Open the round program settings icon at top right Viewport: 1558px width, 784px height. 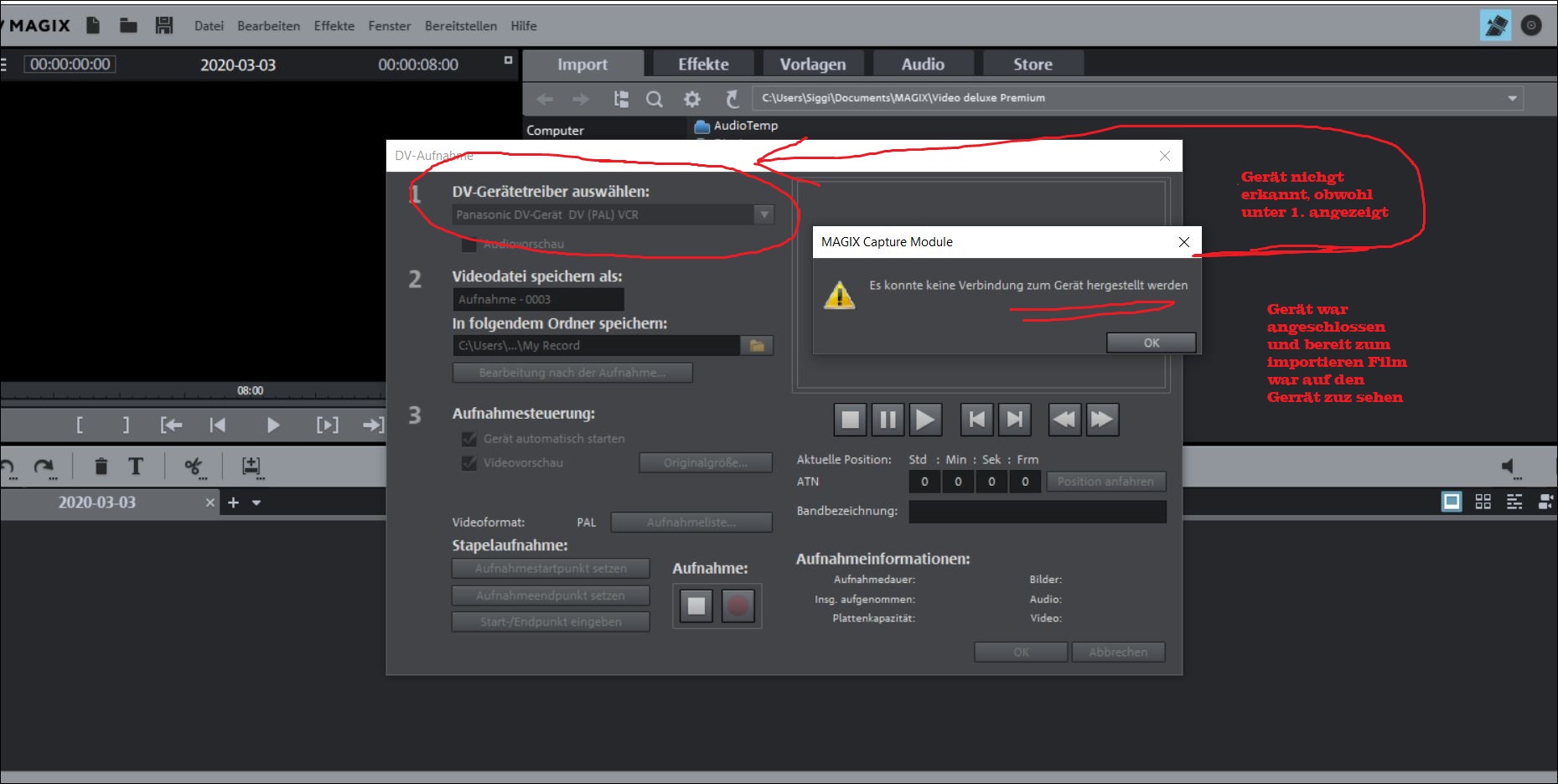(x=1531, y=25)
